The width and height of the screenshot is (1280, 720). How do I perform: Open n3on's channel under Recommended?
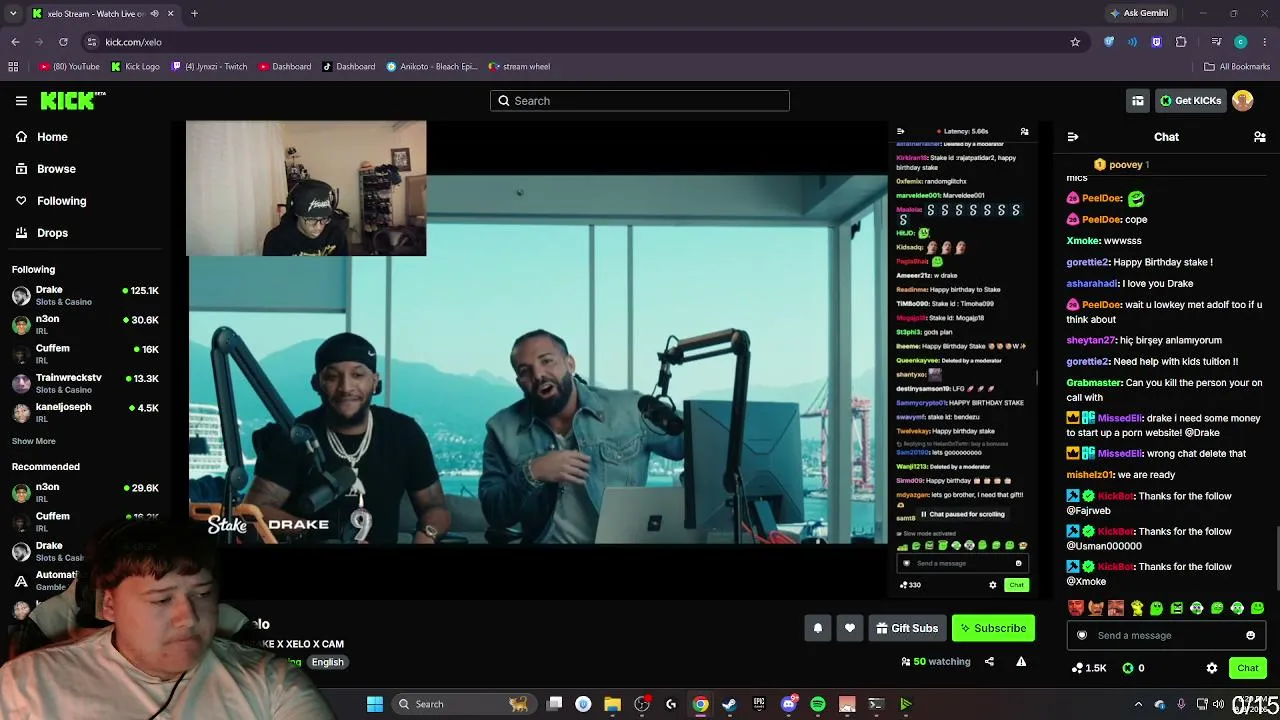pos(85,492)
